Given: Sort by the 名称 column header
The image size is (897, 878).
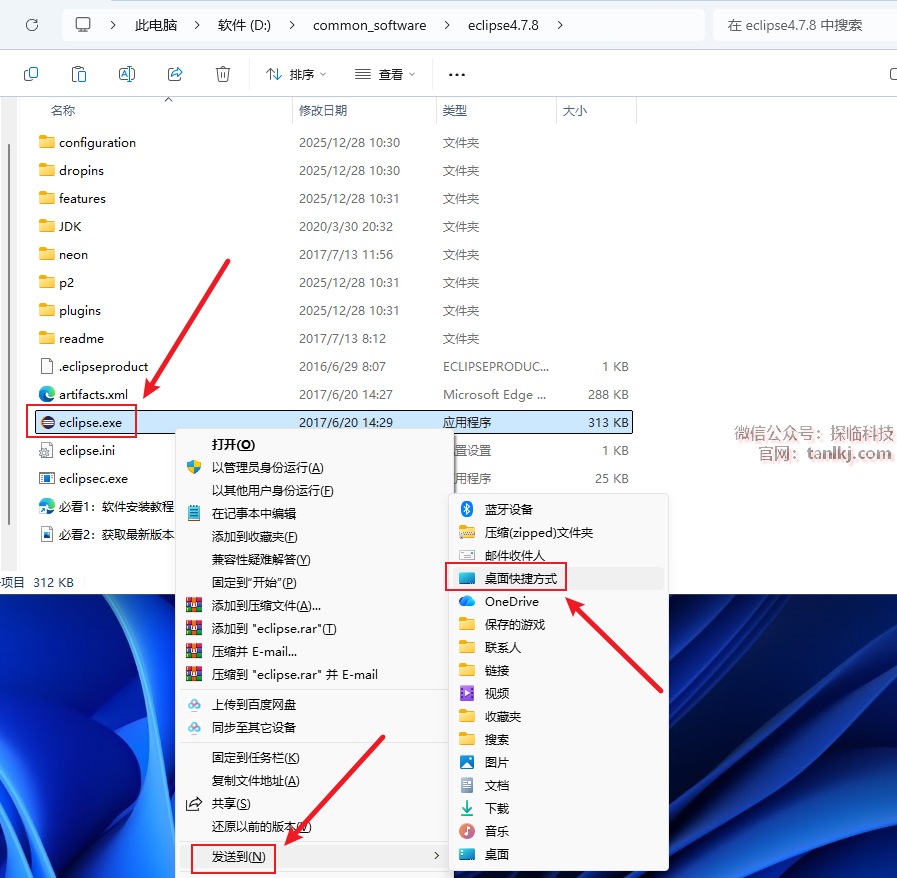Looking at the screenshot, I should click(x=63, y=110).
